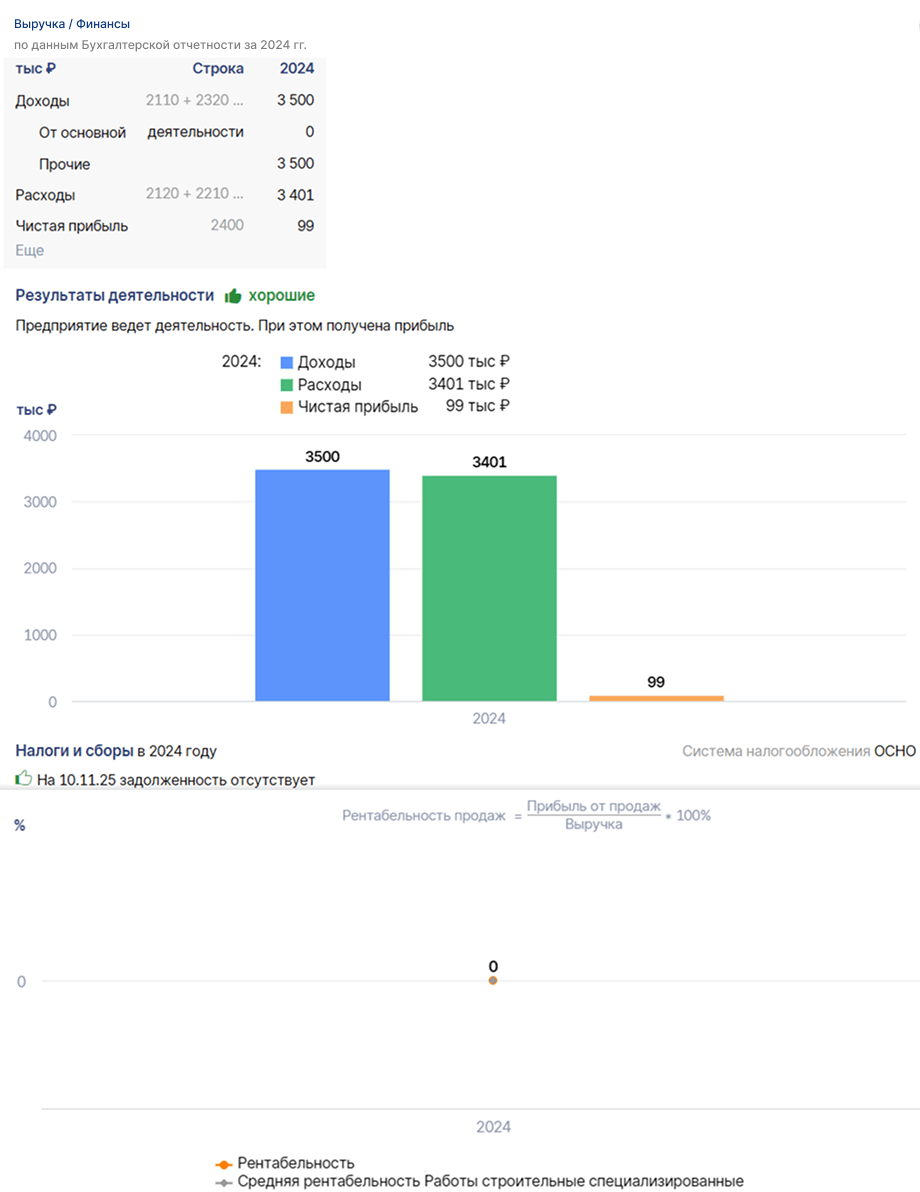Click the orange Рентабельность legend marker

click(224, 1164)
